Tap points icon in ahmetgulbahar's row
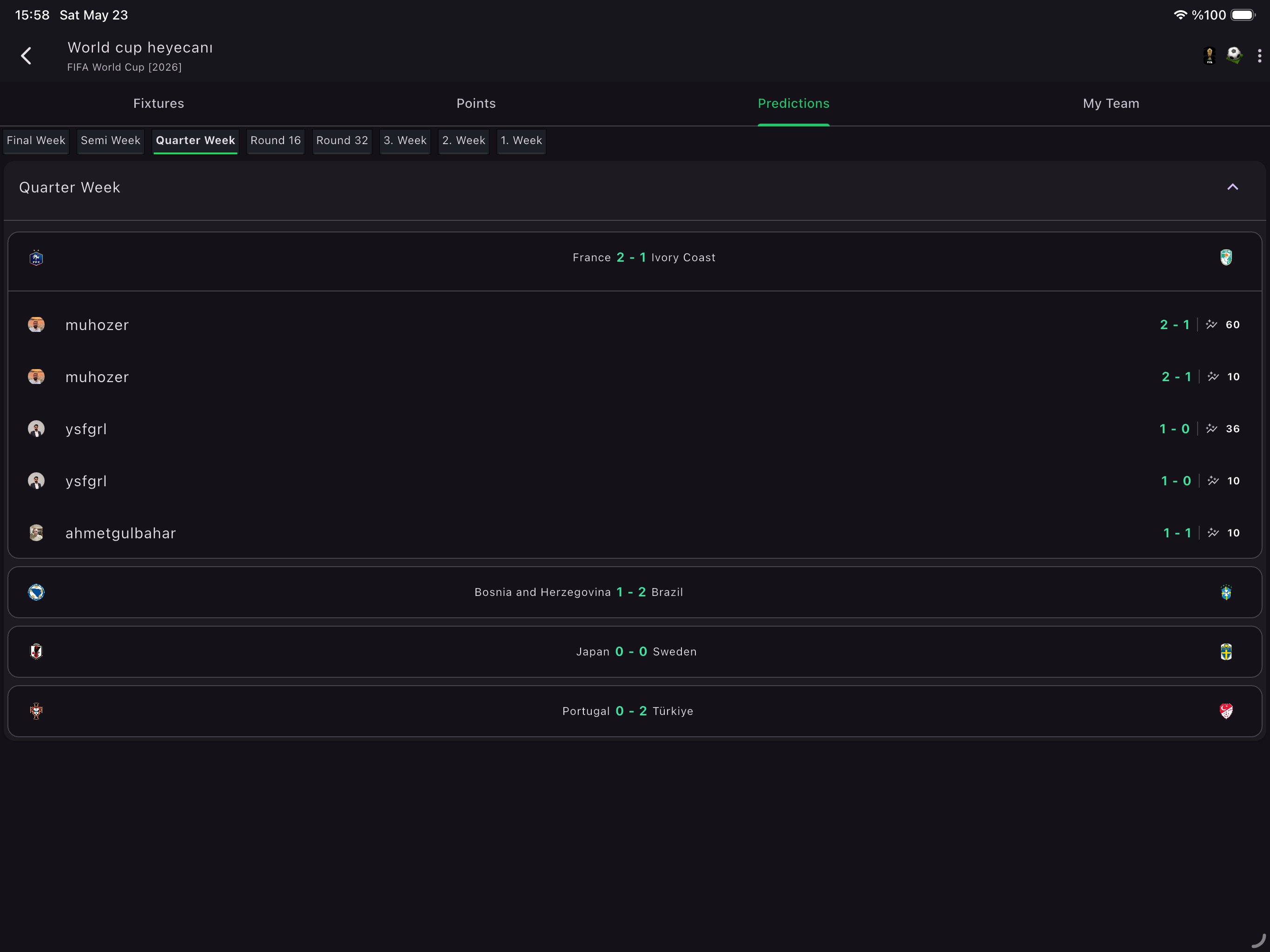This screenshot has width=1270, height=952. tap(1212, 533)
